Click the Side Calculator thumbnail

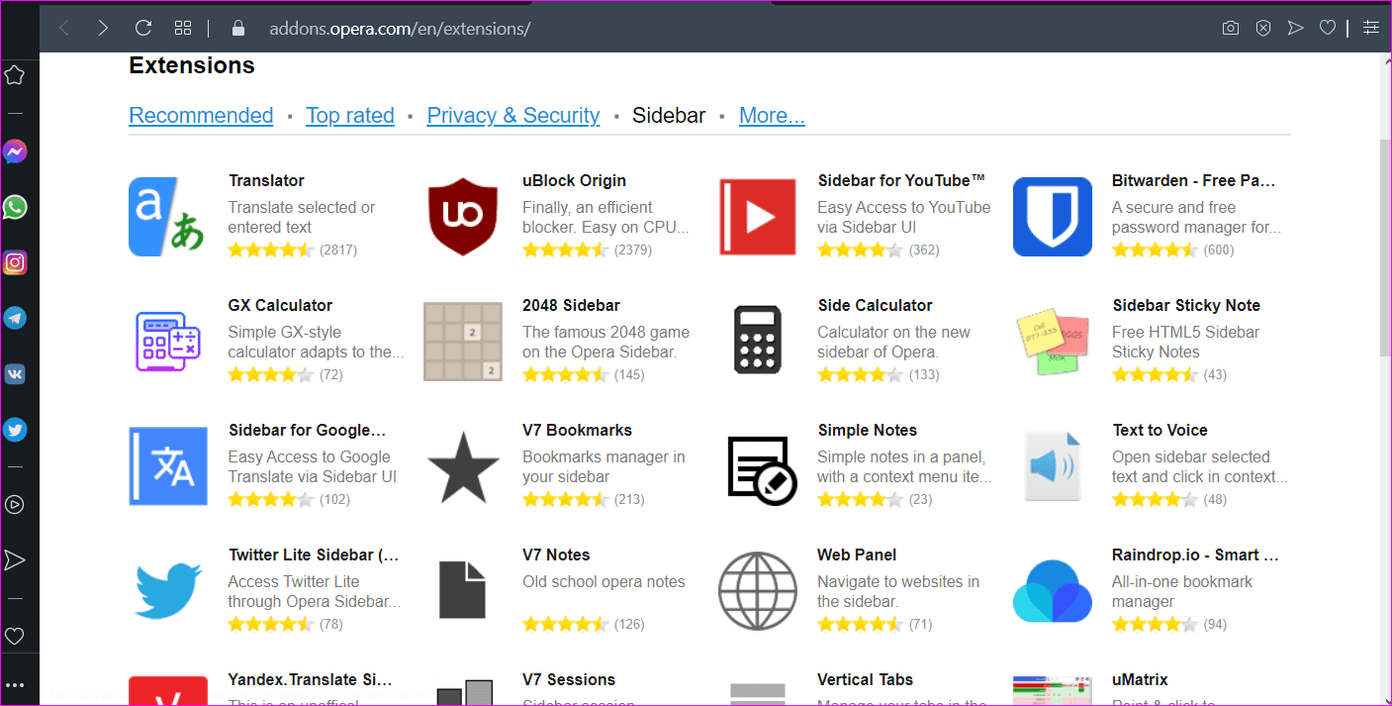[757, 342]
